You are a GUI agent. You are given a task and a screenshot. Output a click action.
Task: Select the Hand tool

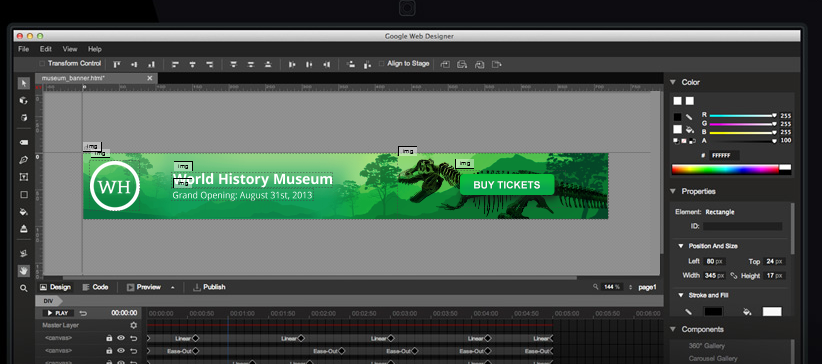coord(24,271)
